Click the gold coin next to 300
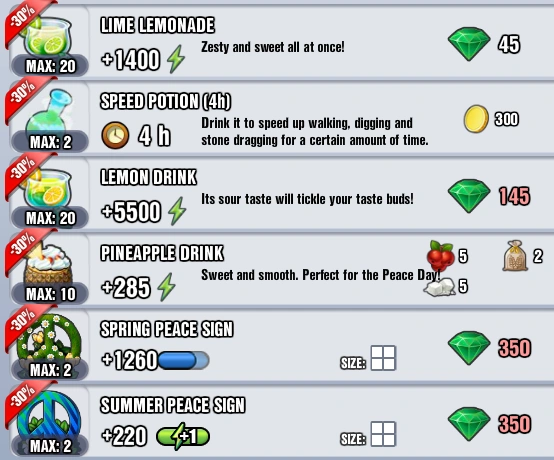 point(476,119)
